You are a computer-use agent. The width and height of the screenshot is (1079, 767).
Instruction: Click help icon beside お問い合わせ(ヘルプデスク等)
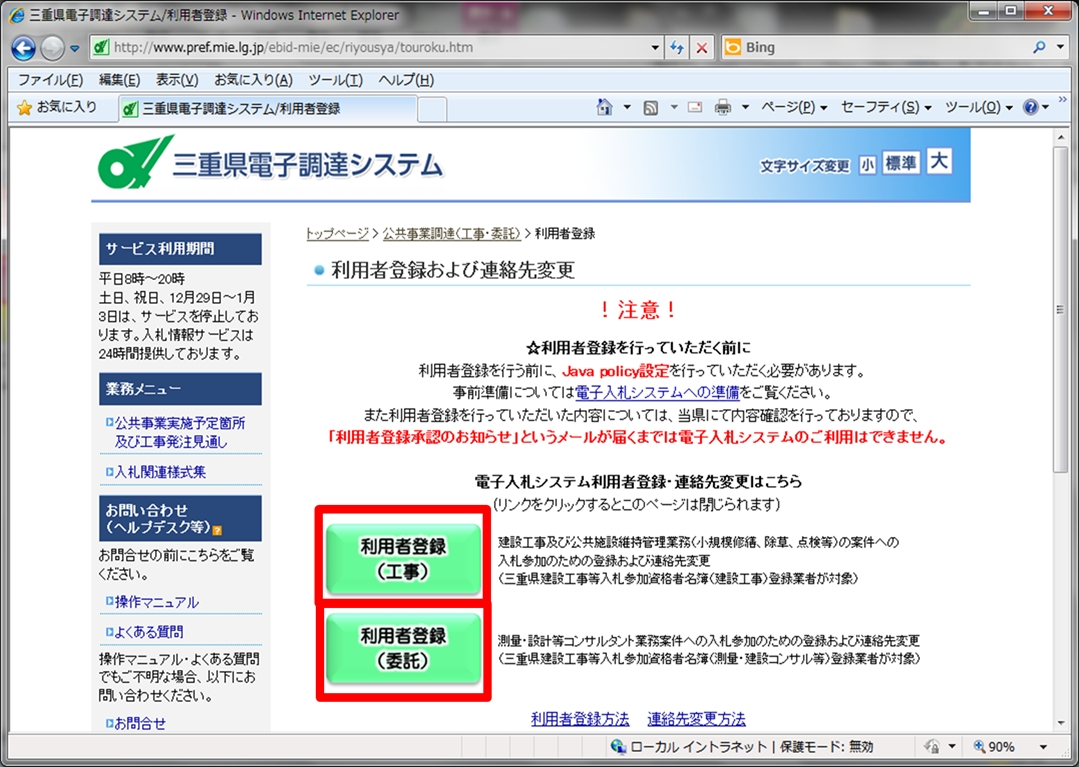pos(217,530)
